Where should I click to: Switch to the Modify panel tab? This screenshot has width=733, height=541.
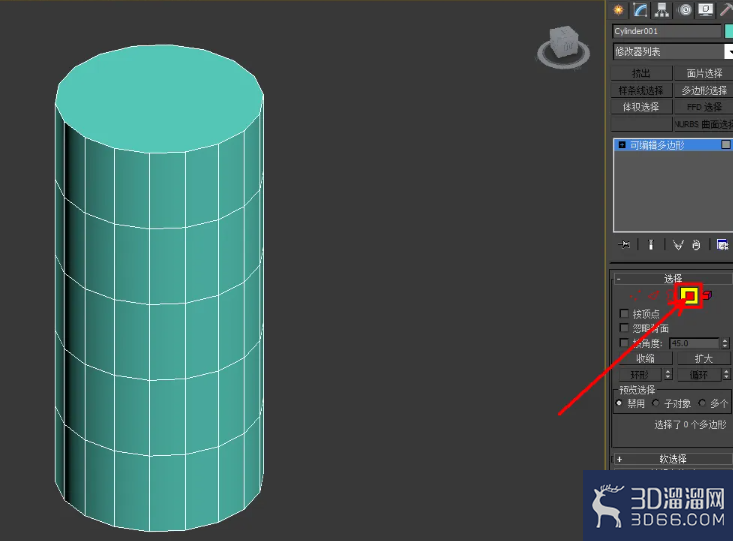tap(640, 10)
